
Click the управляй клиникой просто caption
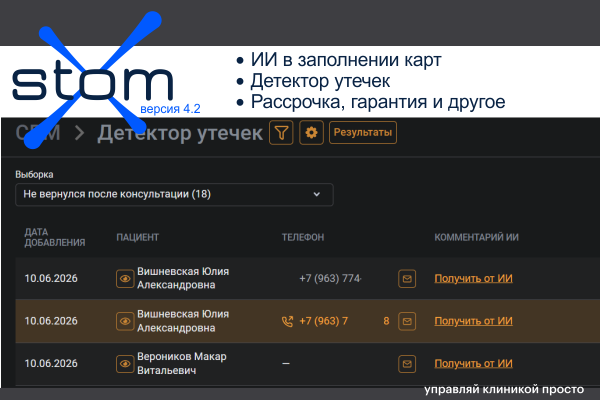[x=504, y=390]
